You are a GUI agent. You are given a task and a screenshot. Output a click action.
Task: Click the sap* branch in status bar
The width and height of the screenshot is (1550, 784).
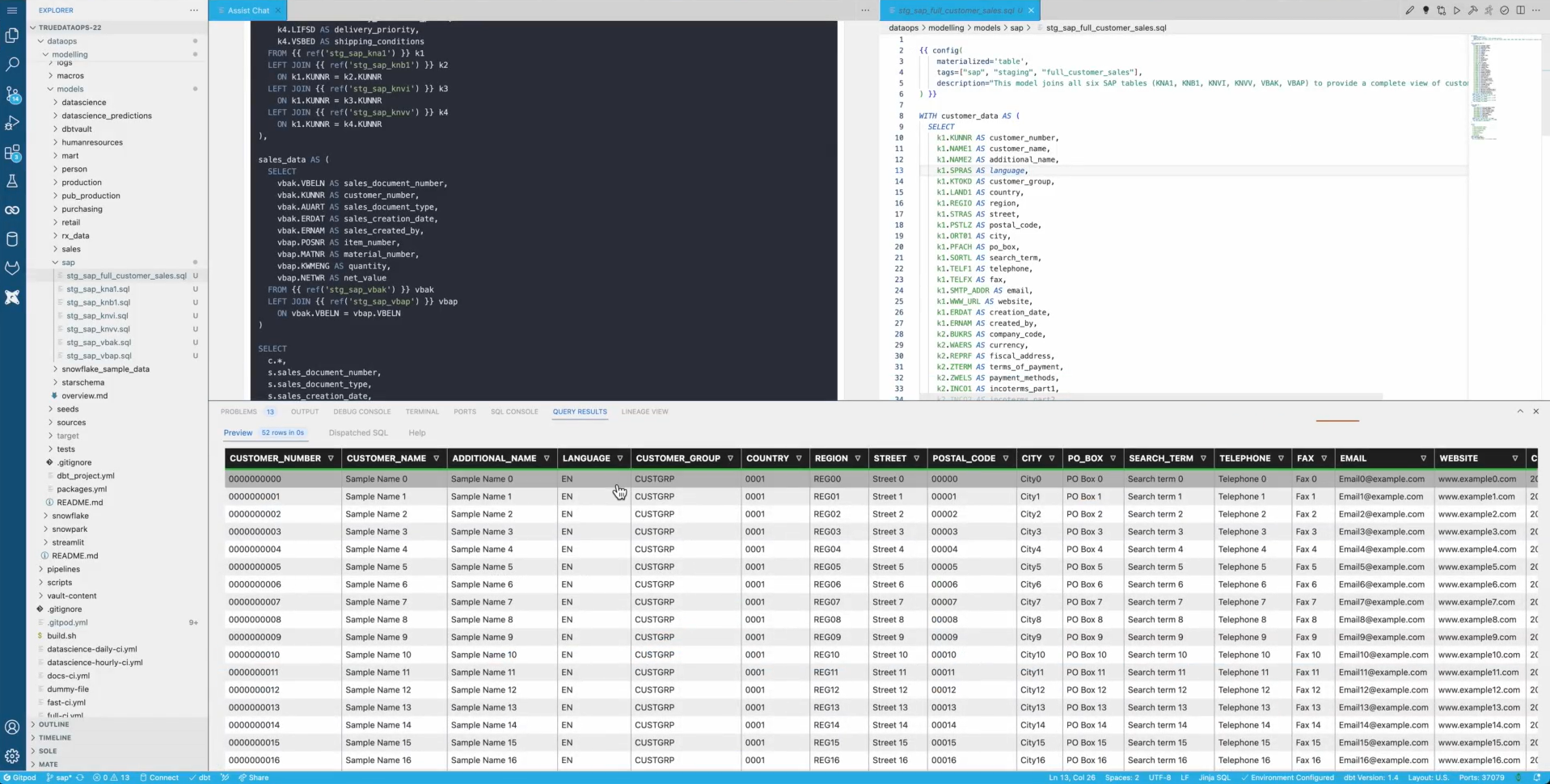pos(59,778)
